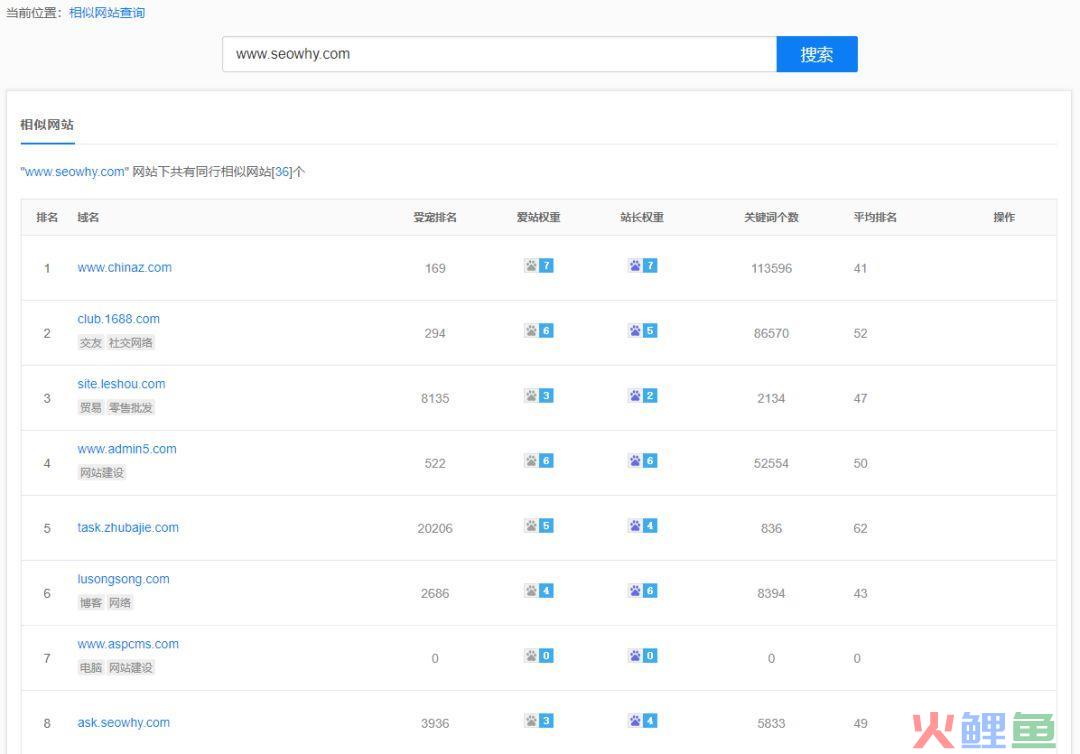Open the club.1688.com domain link

point(118,319)
